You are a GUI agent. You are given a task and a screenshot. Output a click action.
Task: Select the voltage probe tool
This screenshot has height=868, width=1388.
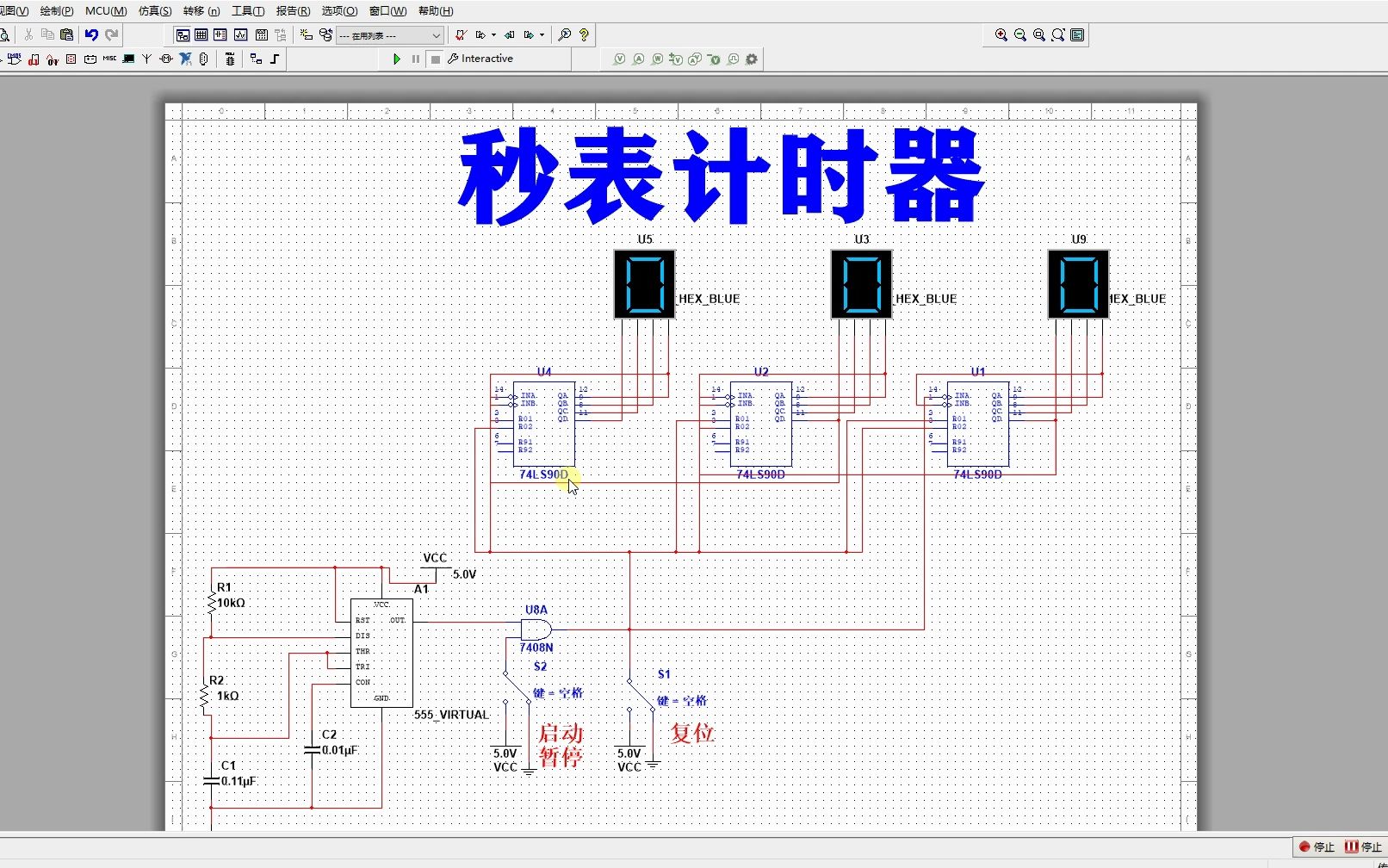coord(620,59)
